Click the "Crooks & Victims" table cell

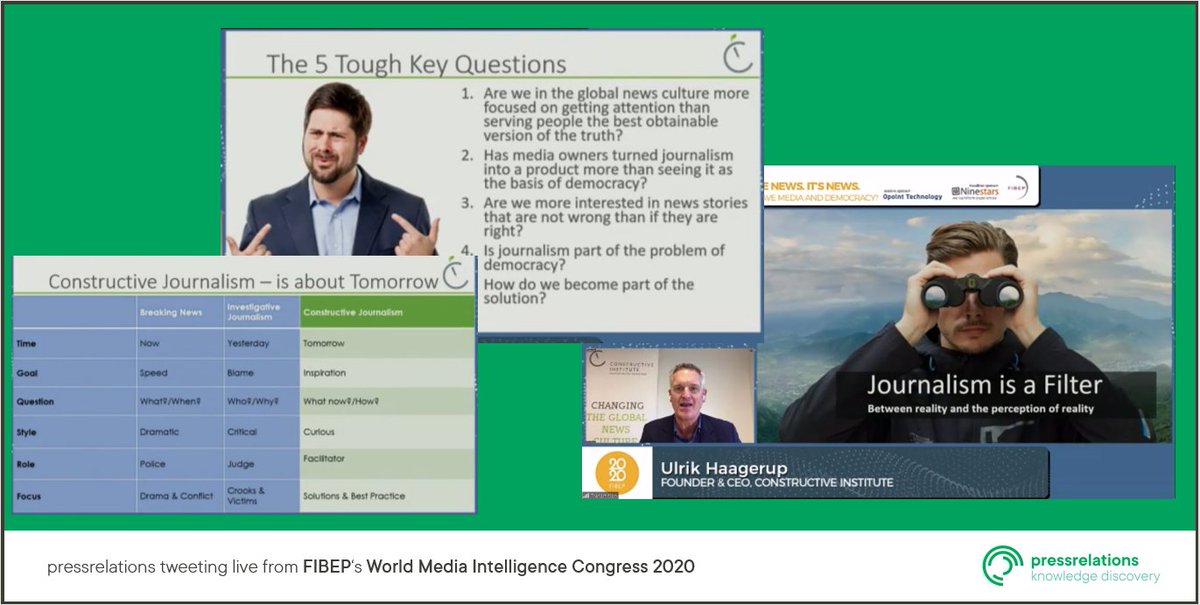[261, 496]
